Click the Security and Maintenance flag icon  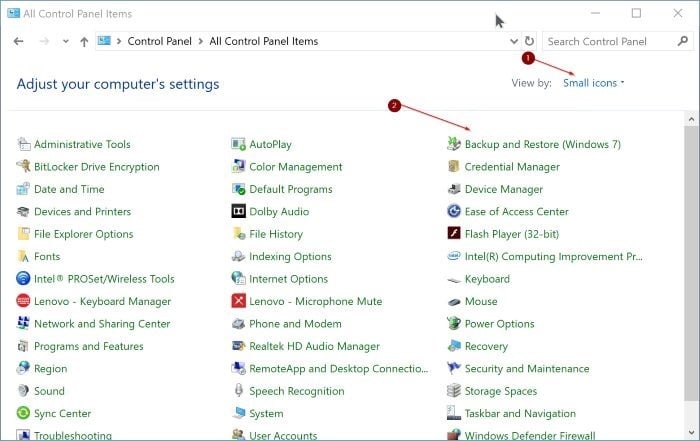[454, 369]
